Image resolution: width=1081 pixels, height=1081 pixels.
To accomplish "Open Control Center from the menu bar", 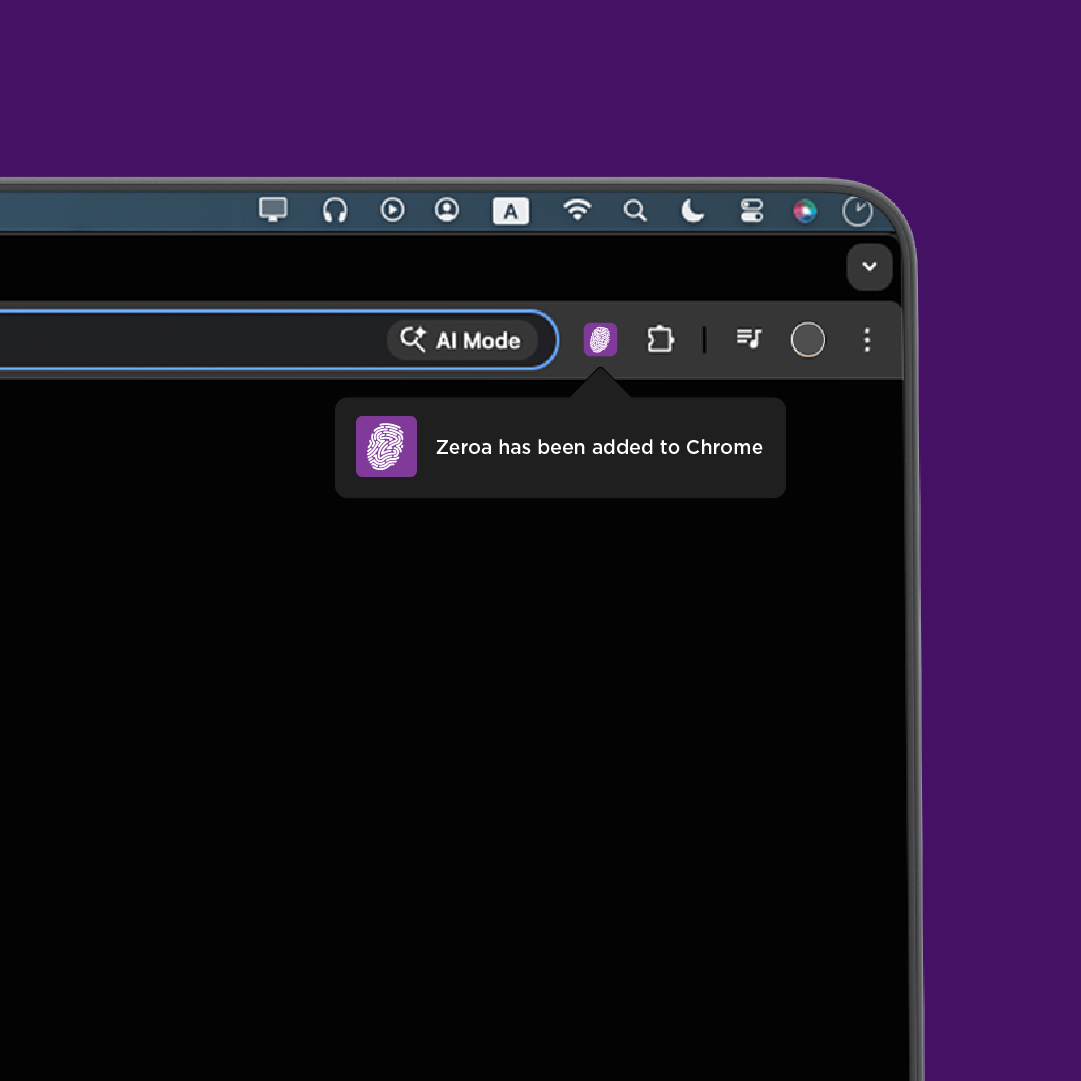I will pyautogui.click(x=751, y=210).
